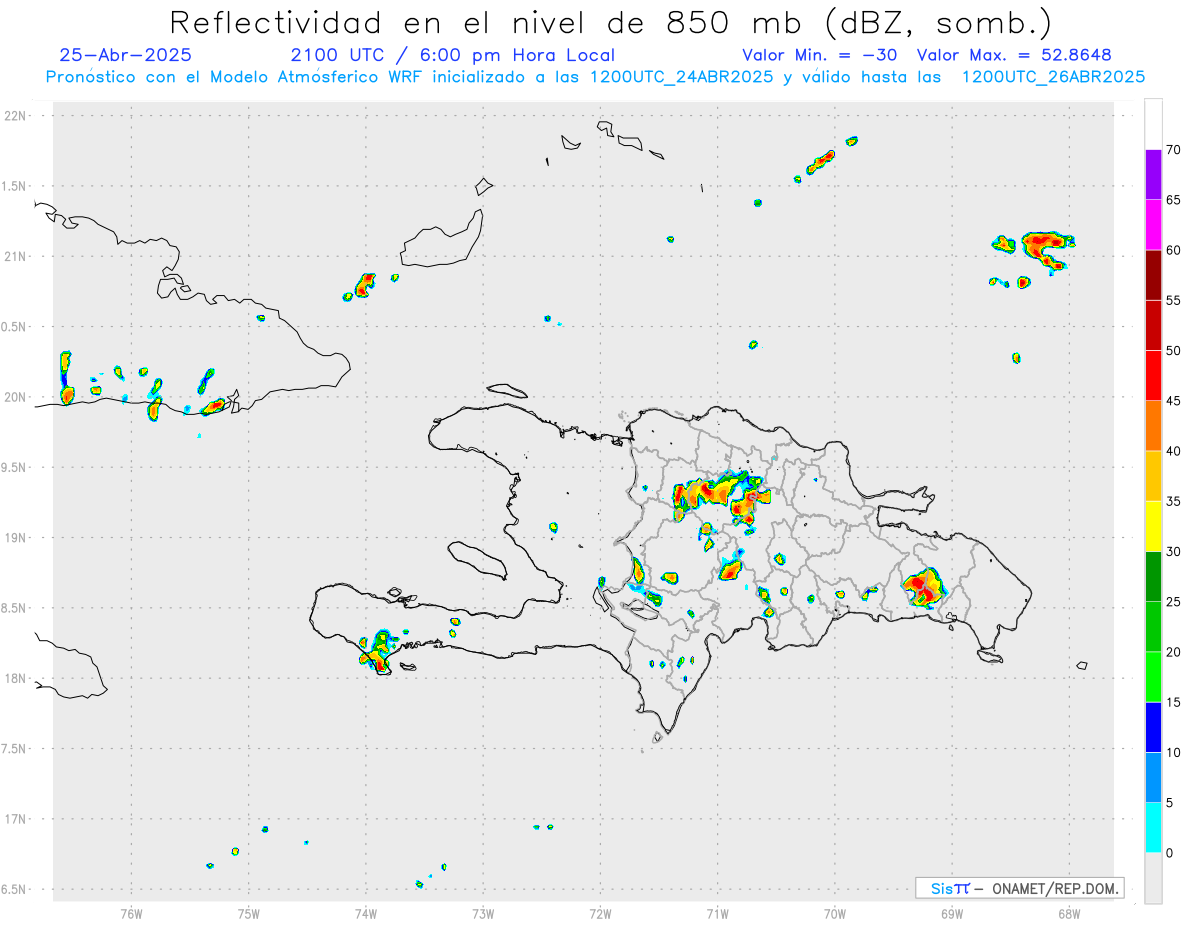
Task: Click the WRF forecast description line
Action: point(595,77)
